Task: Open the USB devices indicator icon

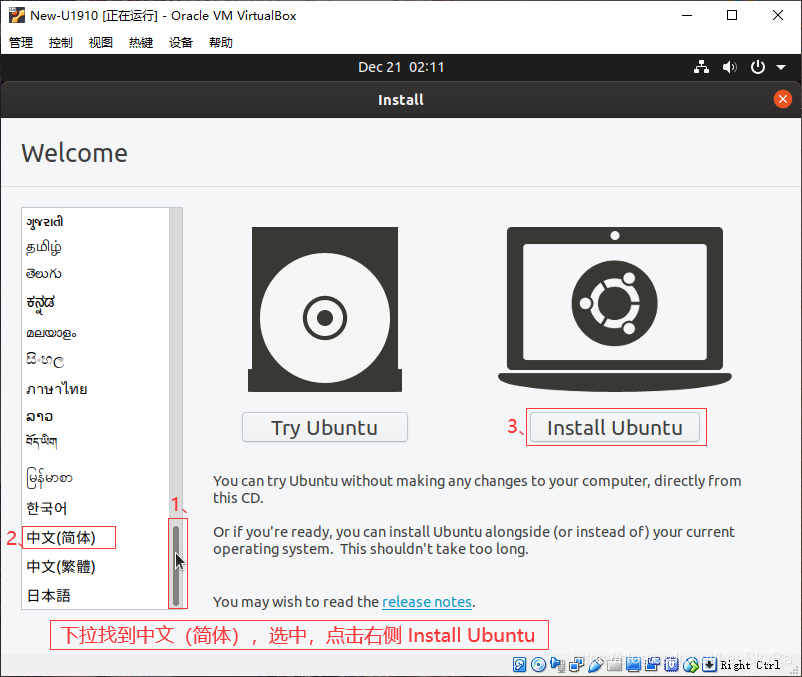Action: click(x=596, y=664)
